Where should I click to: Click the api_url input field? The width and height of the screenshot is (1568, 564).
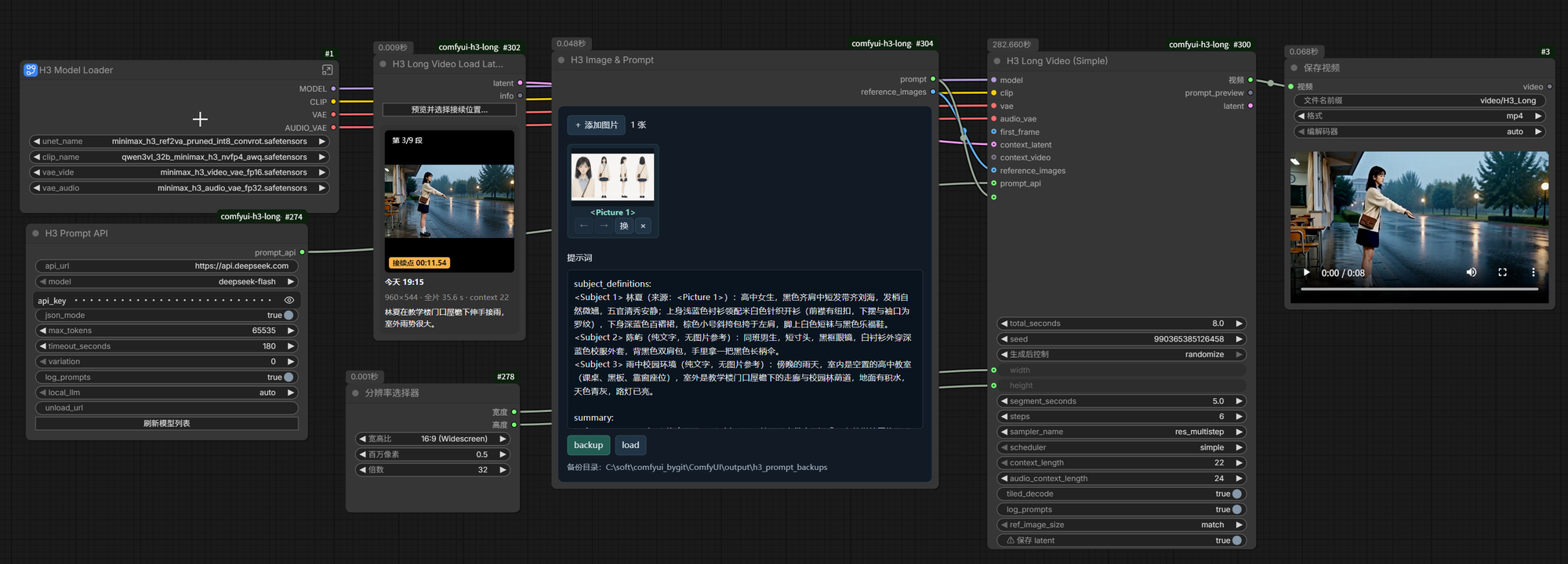[x=167, y=266]
